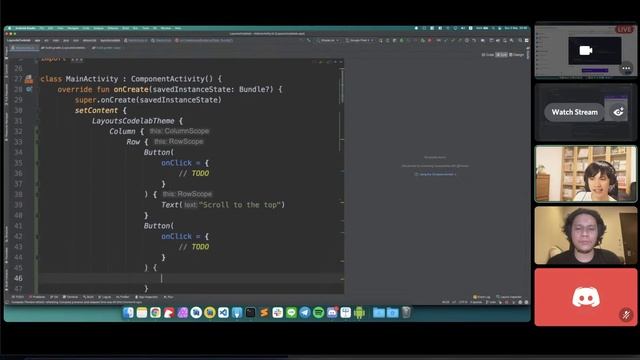Open Spotify from the dock

[318, 313]
